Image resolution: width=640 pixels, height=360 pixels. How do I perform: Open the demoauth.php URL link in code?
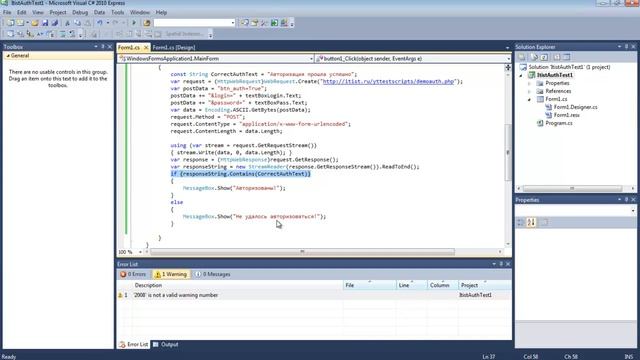pyautogui.click(x=388, y=82)
